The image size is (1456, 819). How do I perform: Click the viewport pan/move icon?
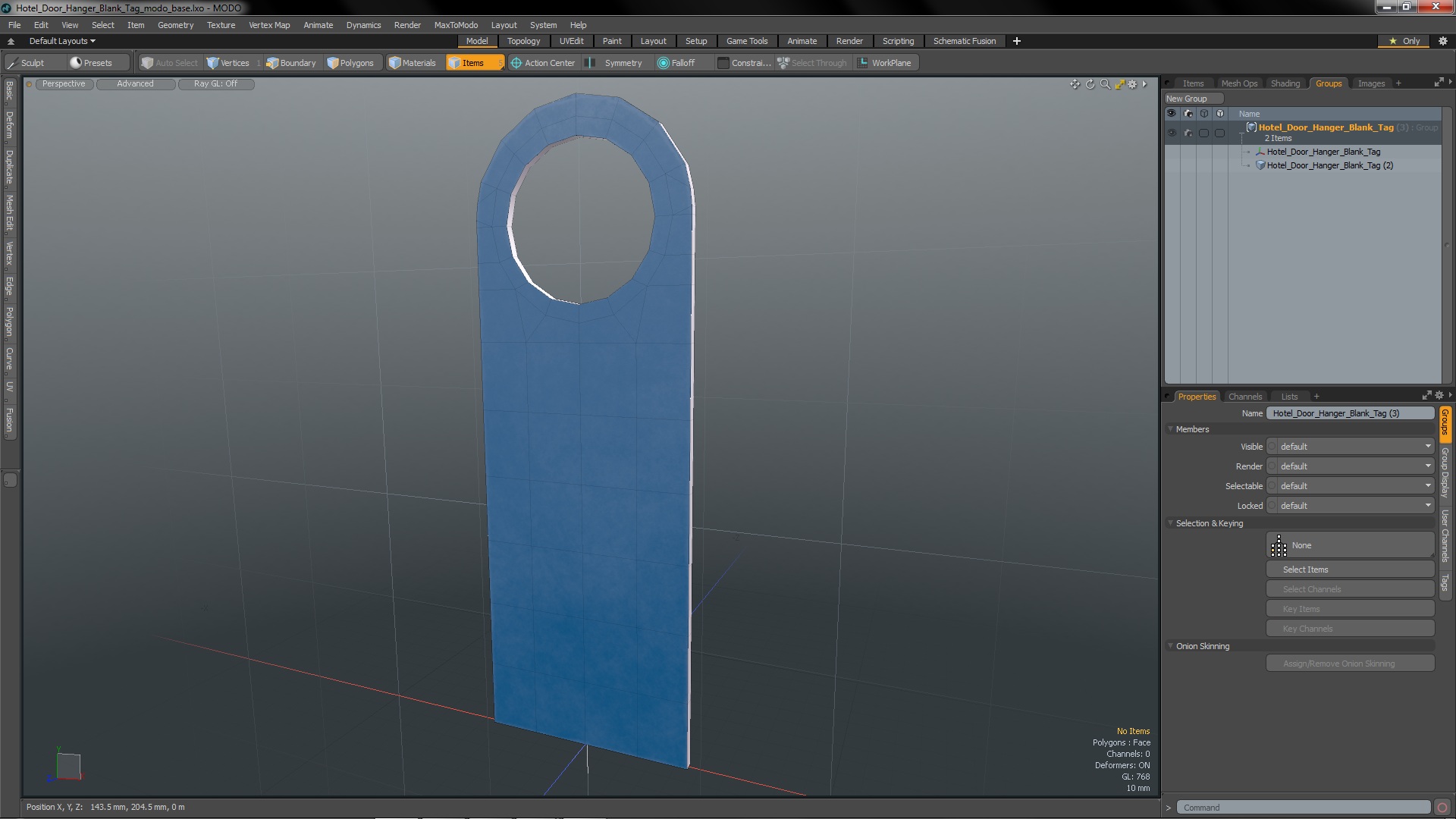(1075, 84)
